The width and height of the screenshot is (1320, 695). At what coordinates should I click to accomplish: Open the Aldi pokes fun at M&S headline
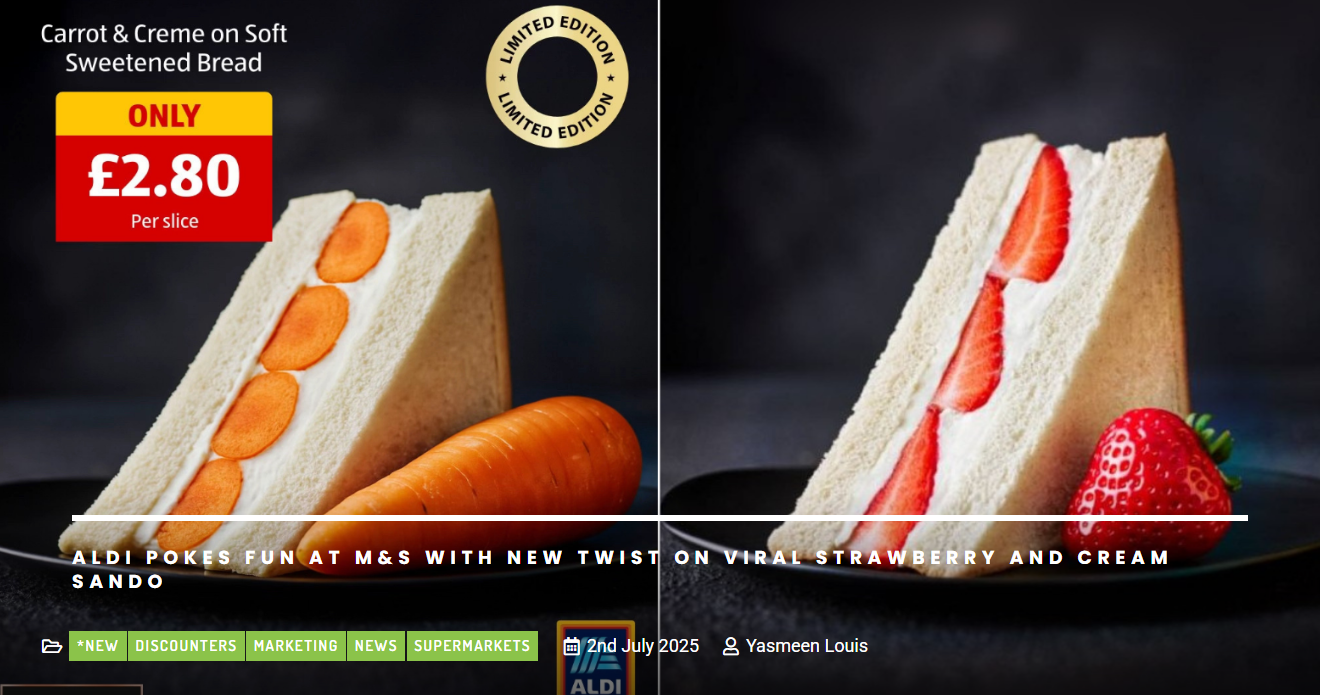pyautogui.click(x=621, y=569)
